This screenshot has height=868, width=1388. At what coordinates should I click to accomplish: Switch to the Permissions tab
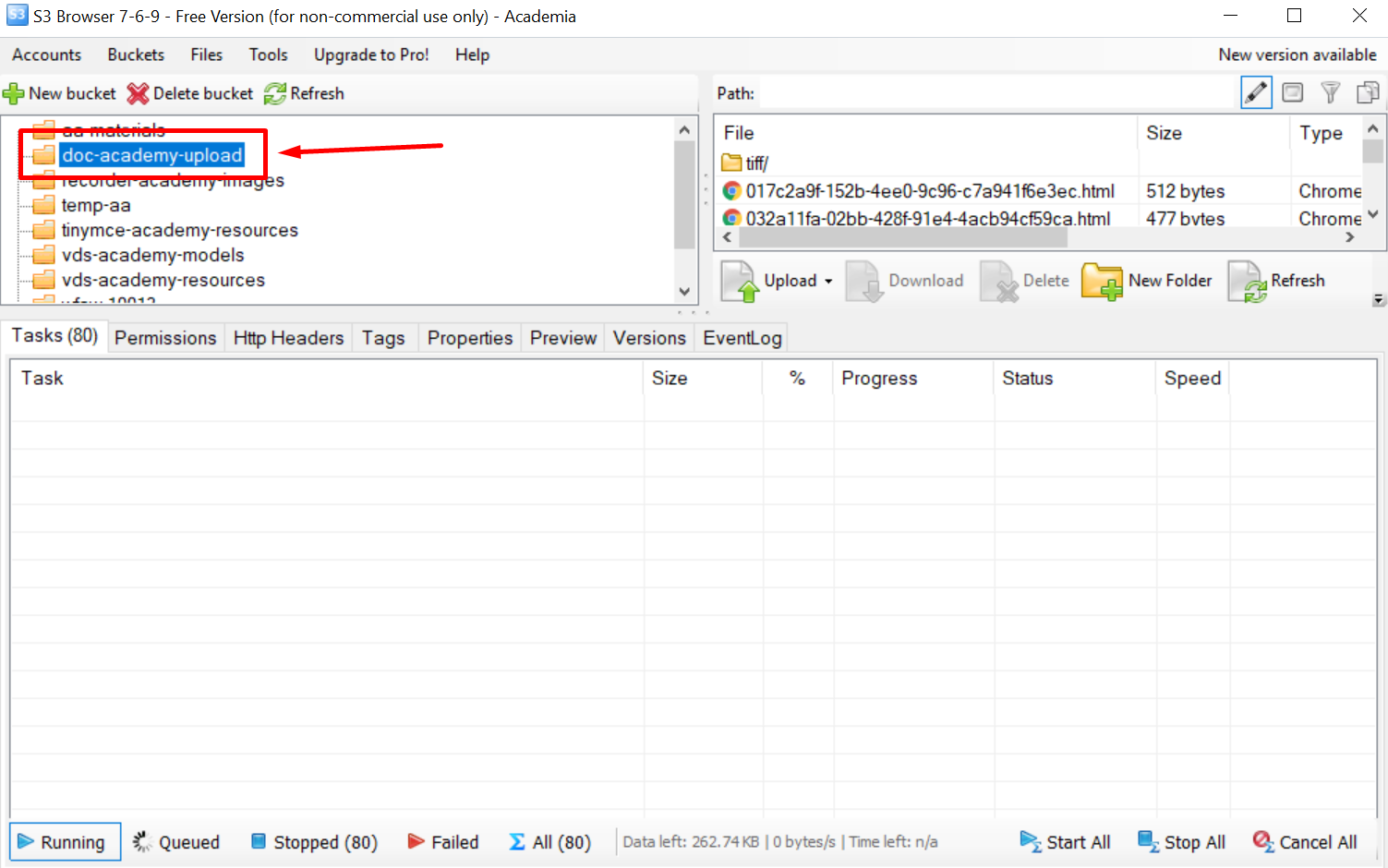[165, 338]
